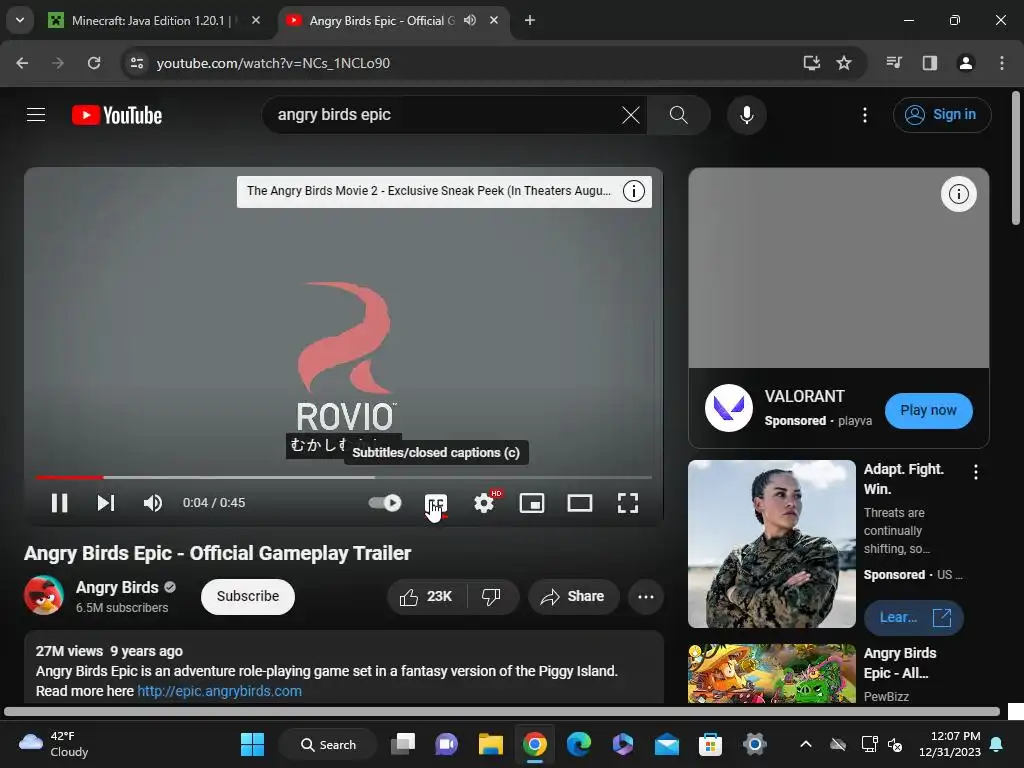The width and height of the screenshot is (1024, 768).
Task: Share this video
Action: pos(573,596)
